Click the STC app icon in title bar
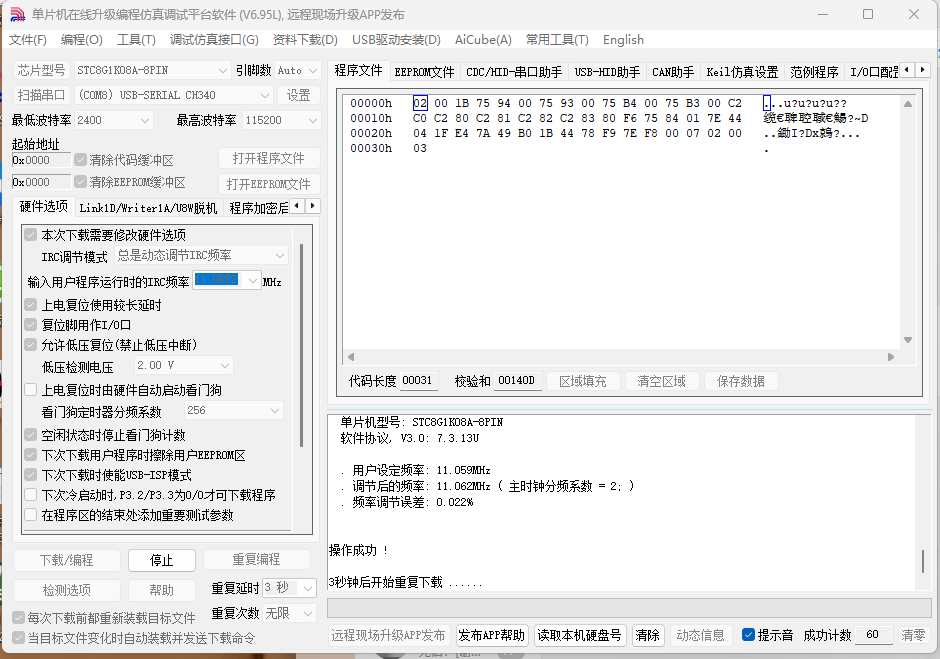The width and height of the screenshot is (940, 659). [17, 14]
